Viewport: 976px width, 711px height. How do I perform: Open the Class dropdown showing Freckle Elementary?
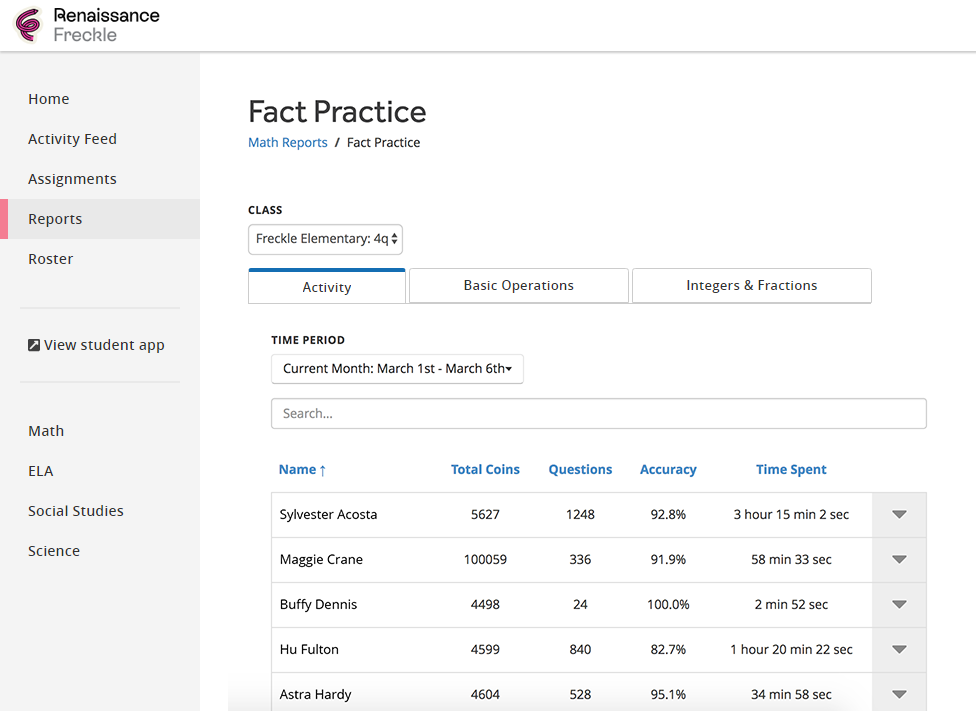click(325, 239)
